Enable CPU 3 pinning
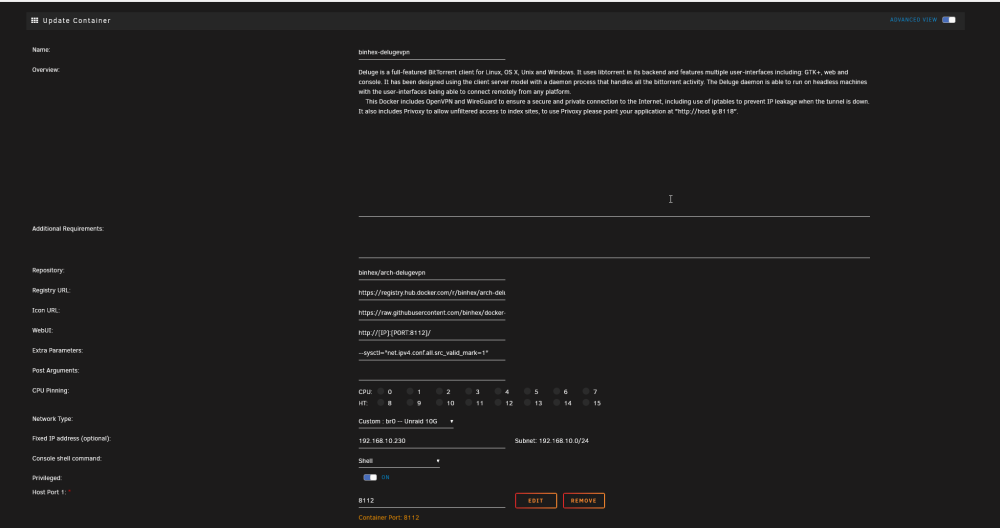The height and width of the screenshot is (528, 1000). (x=469, y=392)
